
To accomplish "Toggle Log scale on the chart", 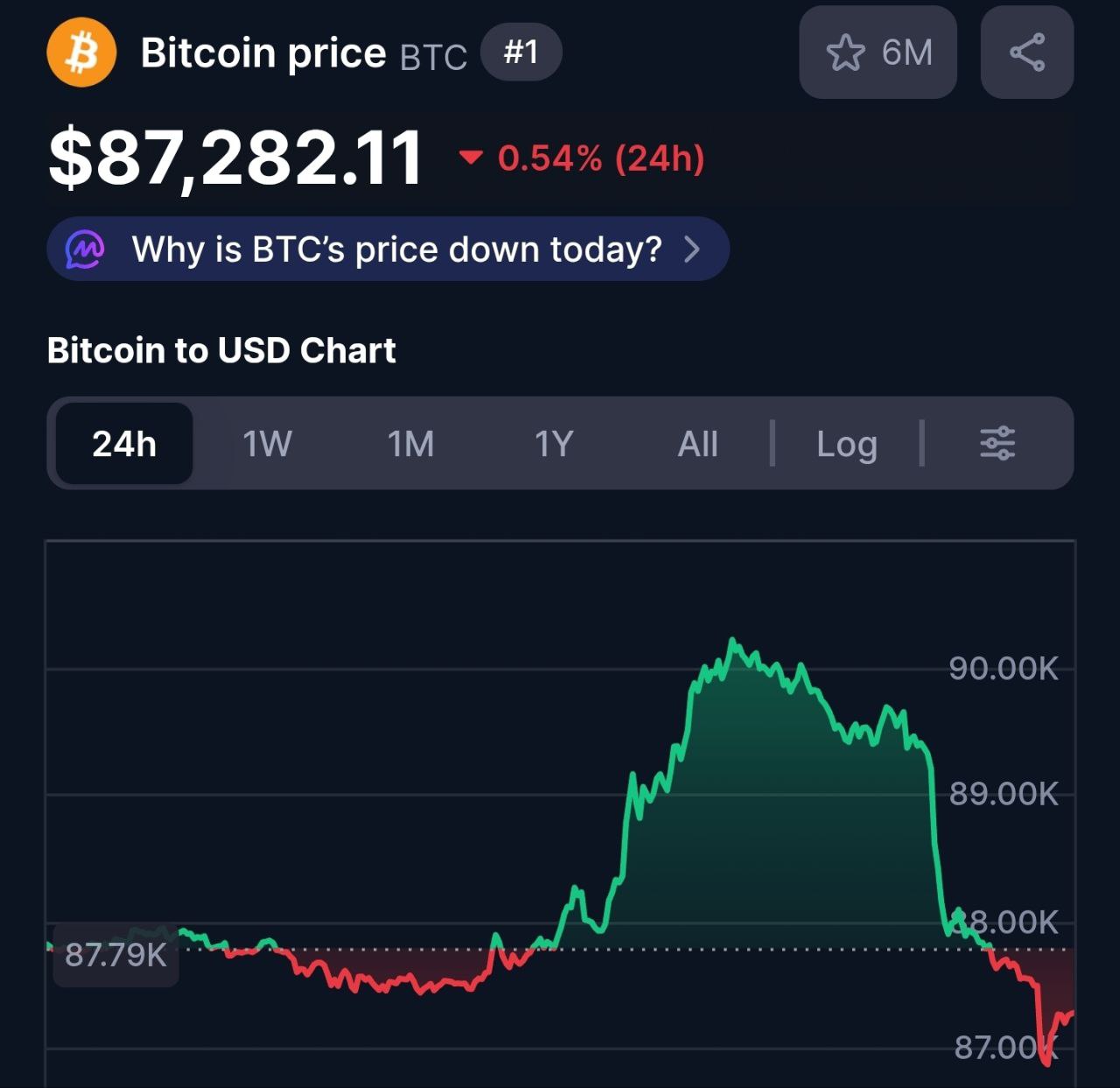I will (846, 444).
